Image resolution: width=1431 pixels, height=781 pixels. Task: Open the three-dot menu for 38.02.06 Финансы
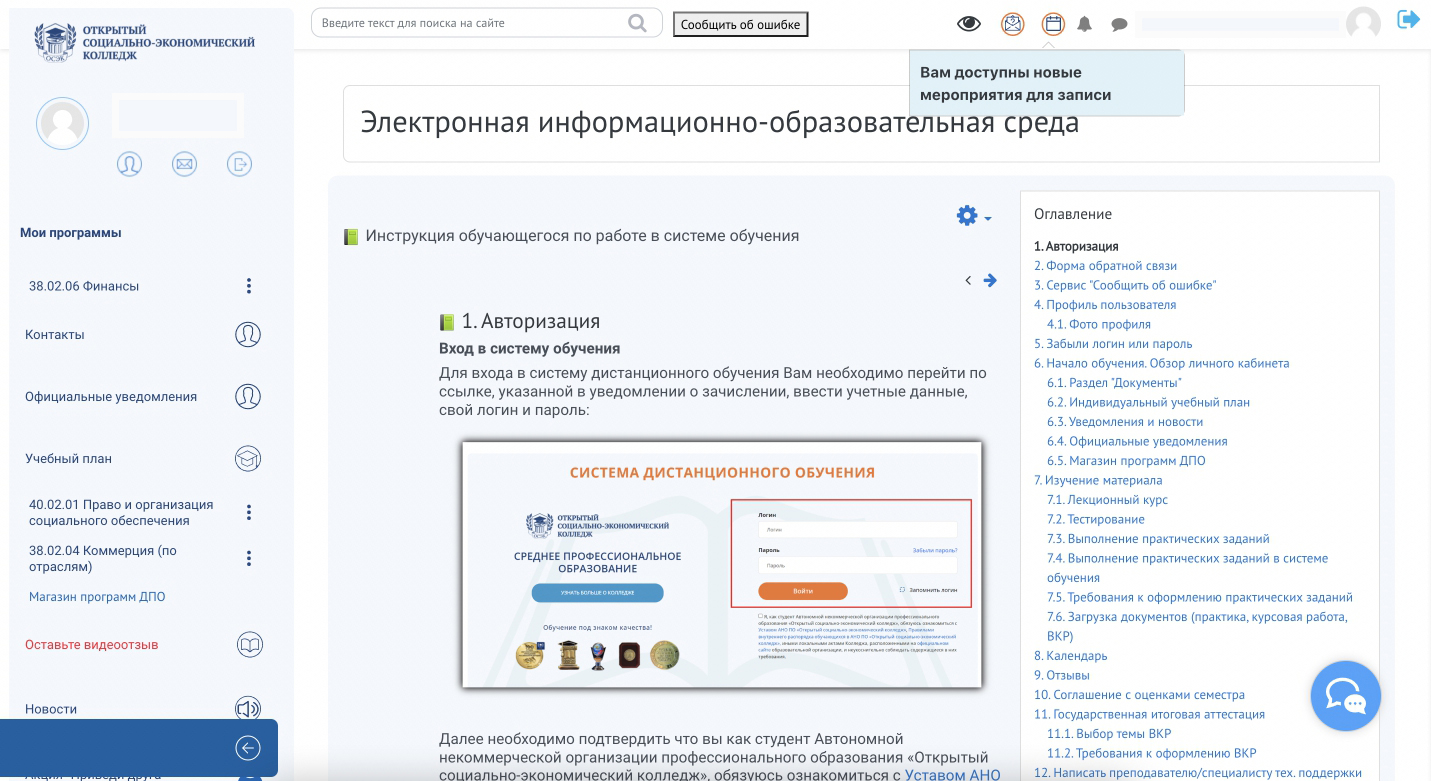click(249, 286)
